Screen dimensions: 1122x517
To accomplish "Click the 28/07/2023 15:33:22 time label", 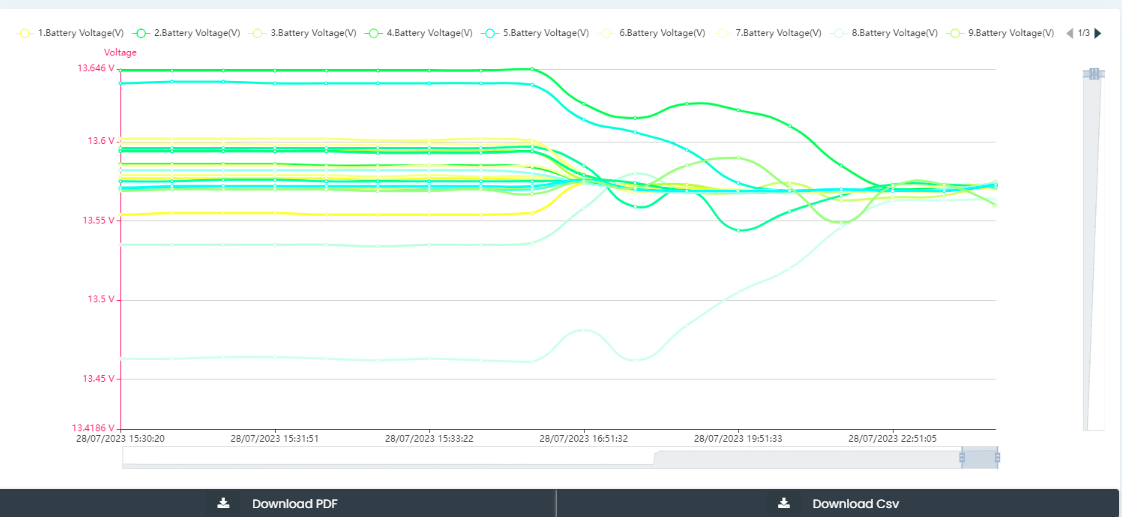I will point(429,438).
